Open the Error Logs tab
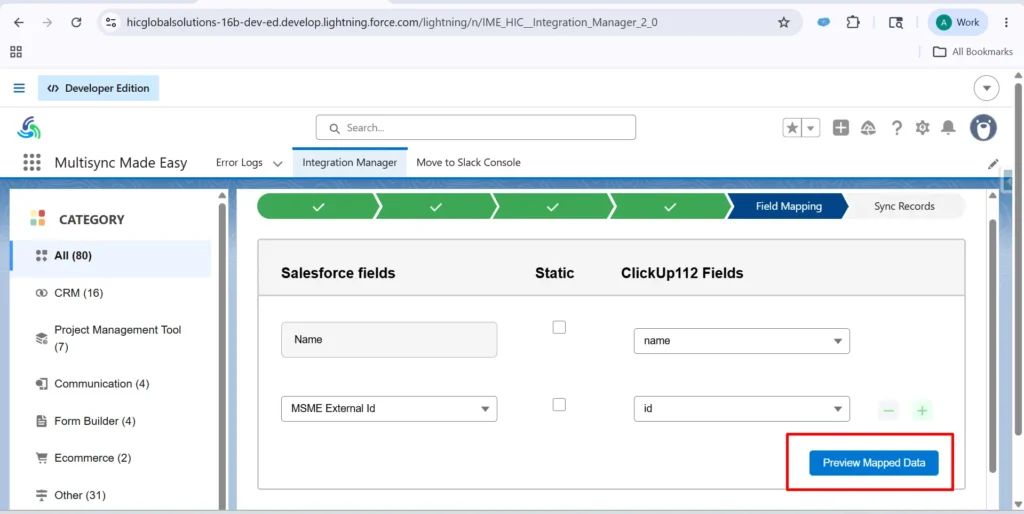The height and width of the screenshot is (514, 1024). (239, 163)
